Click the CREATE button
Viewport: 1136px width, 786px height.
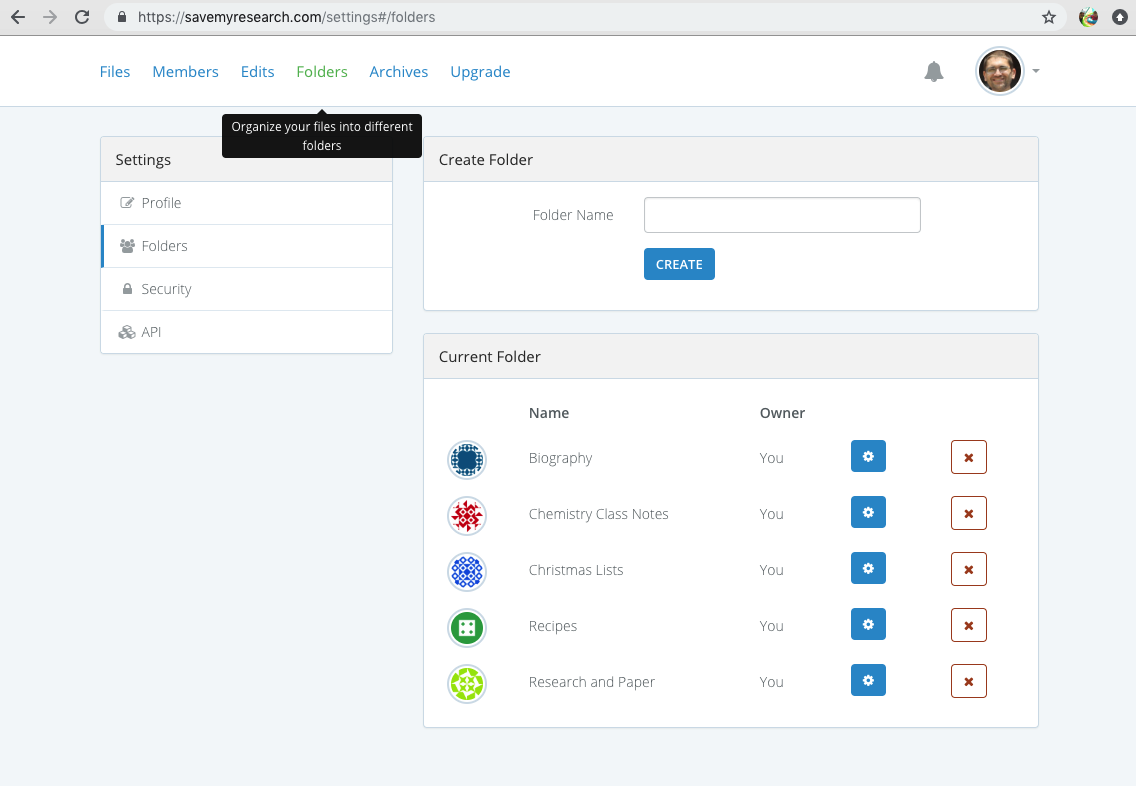(679, 264)
